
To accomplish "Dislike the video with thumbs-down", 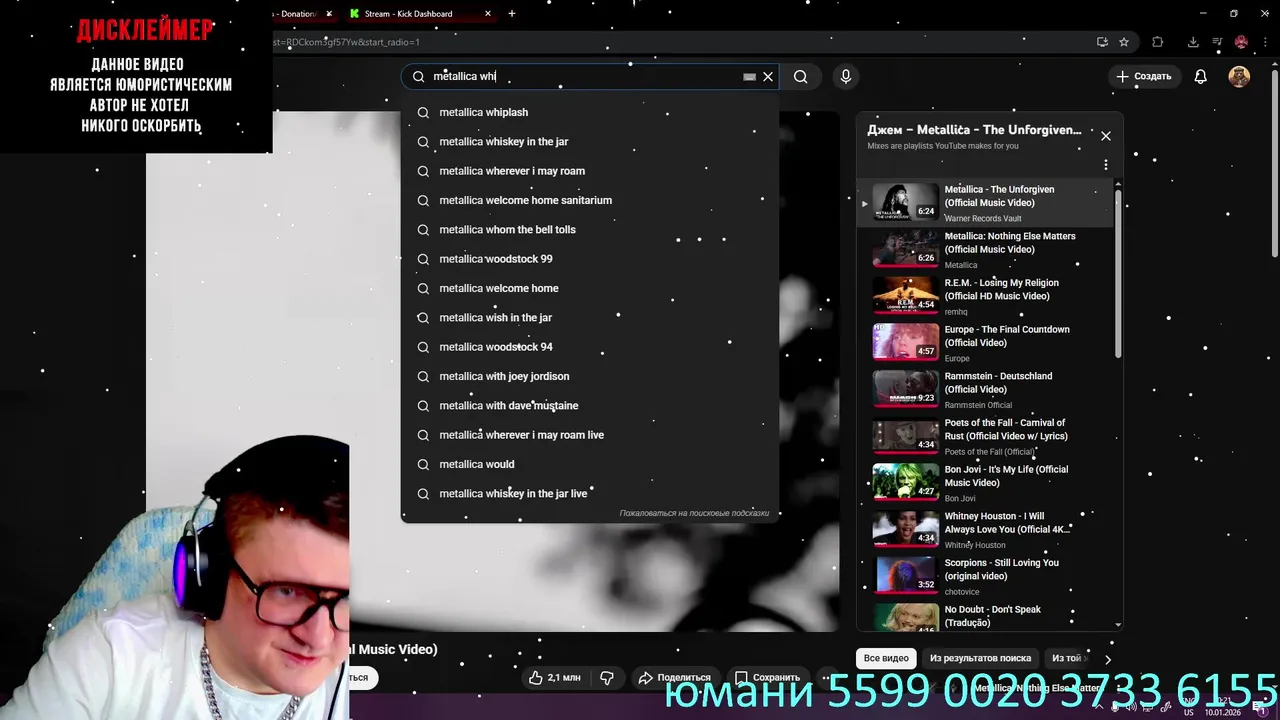I will pos(607,678).
